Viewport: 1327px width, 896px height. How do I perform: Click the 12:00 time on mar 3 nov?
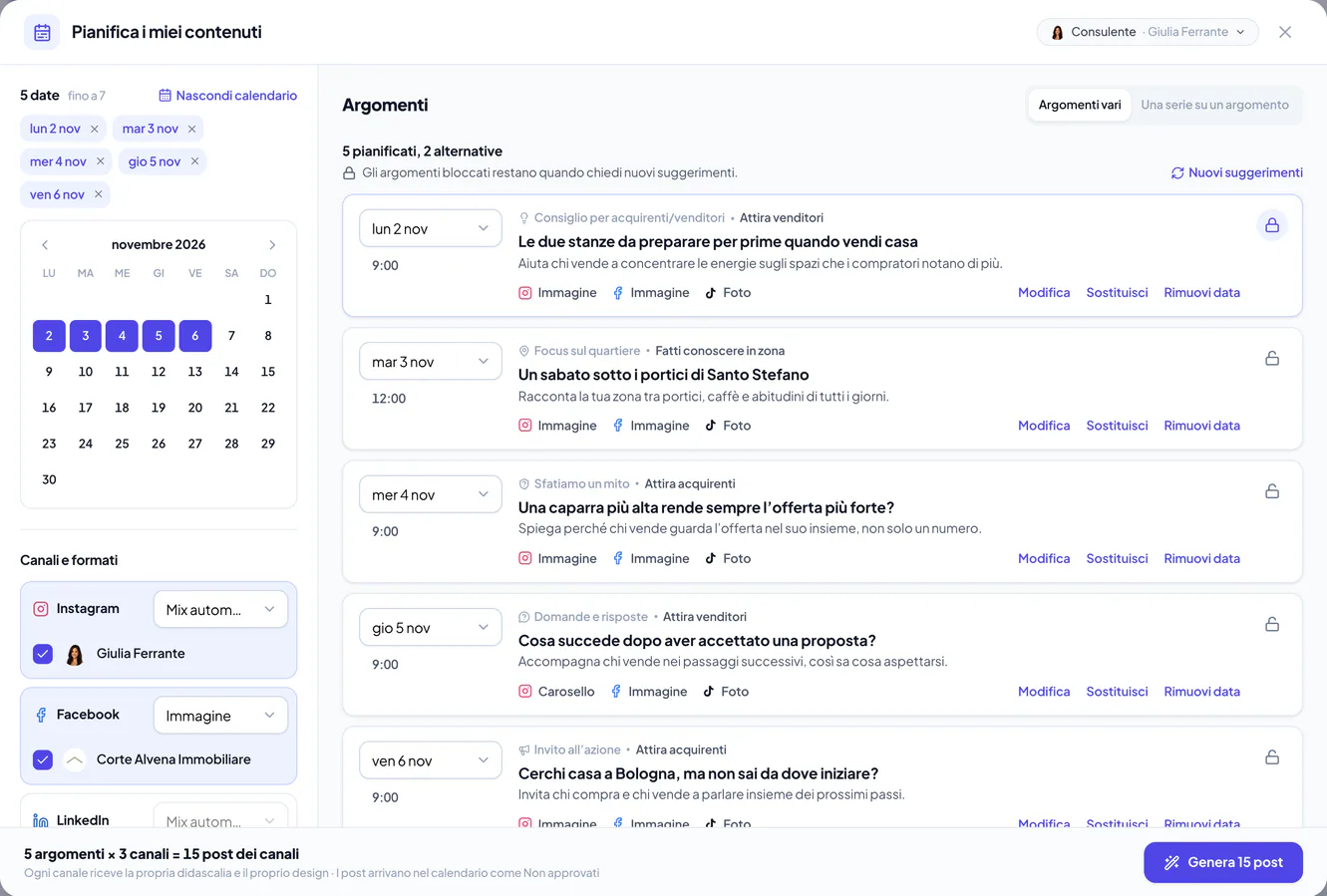point(389,399)
